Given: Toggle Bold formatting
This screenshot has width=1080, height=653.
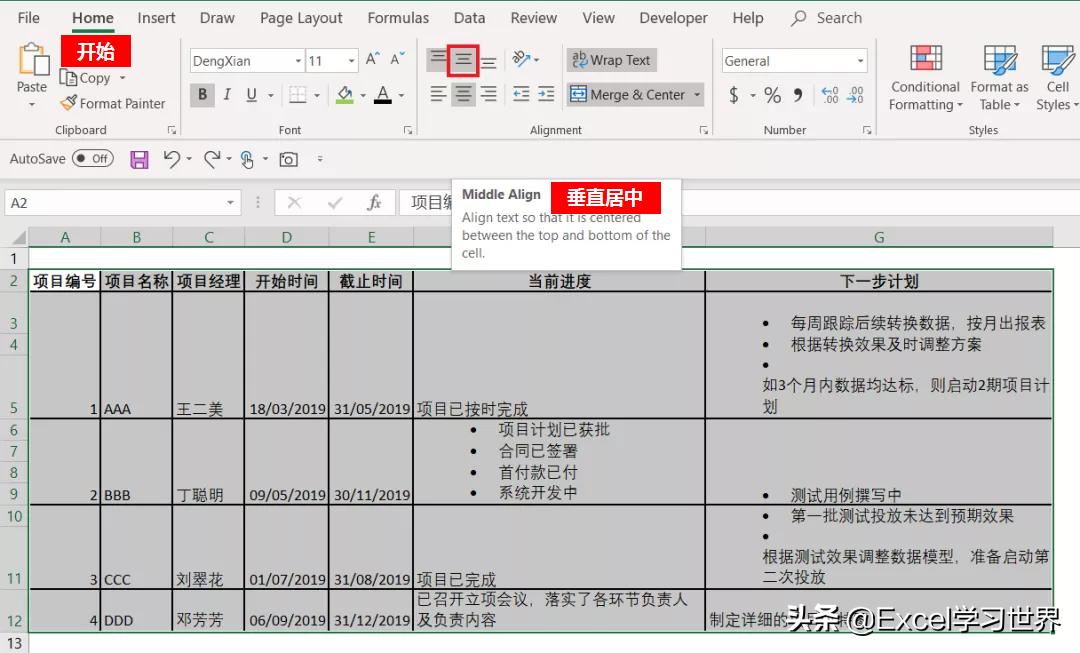Looking at the screenshot, I should (x=202, y=95).
